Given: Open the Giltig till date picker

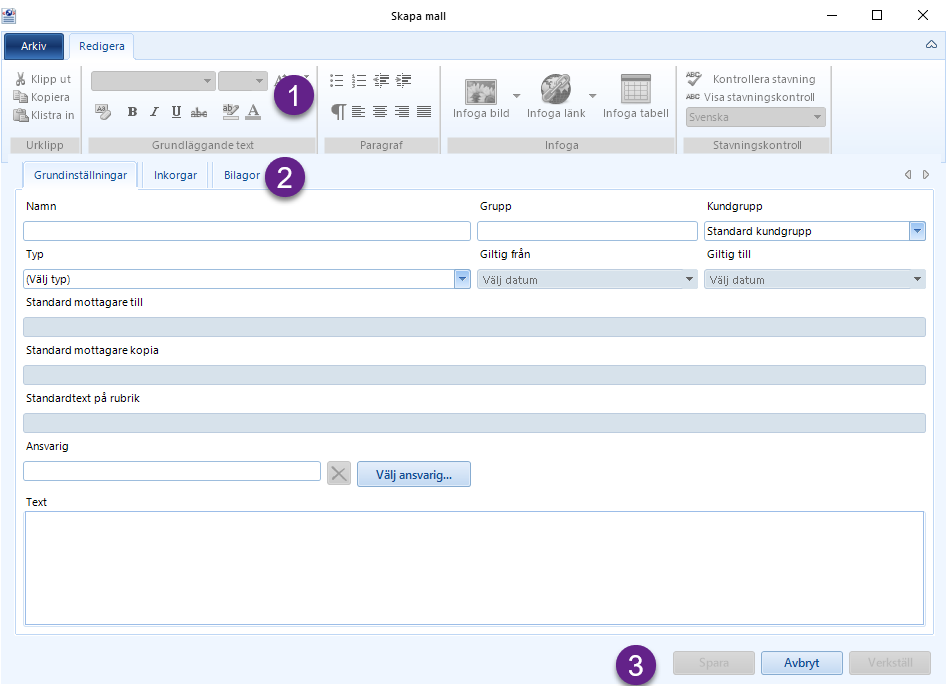Looking at the screenshot, I should tap(917, 279).
